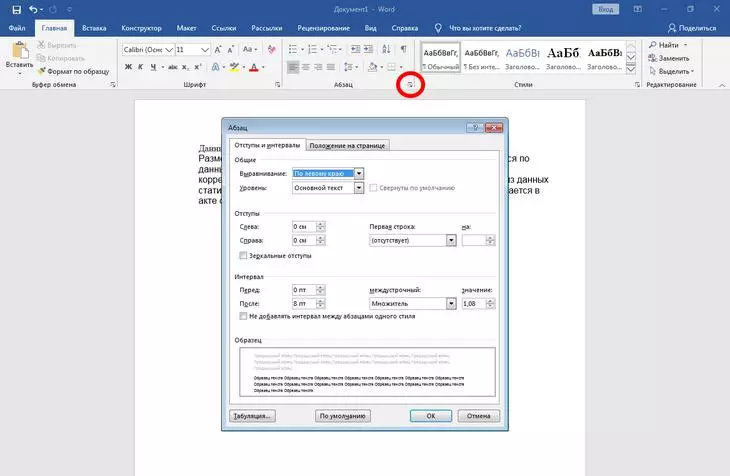Check 'Не добавлять интервал между абзацами' box

click(x=245, y=316)
